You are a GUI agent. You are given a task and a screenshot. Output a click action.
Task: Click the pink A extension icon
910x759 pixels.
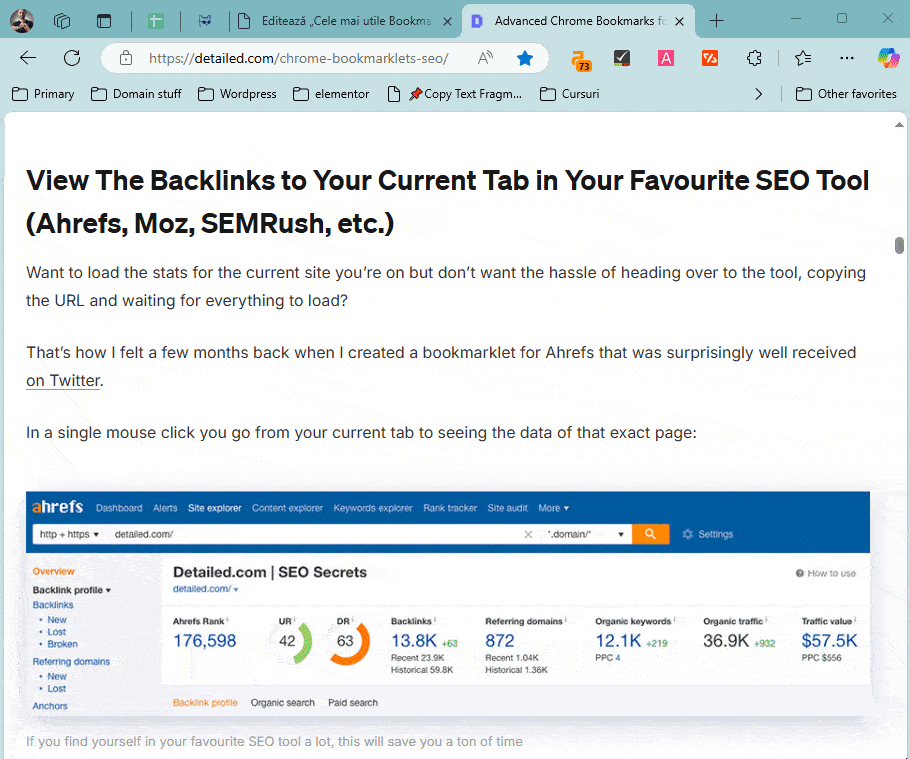point(666,58)
